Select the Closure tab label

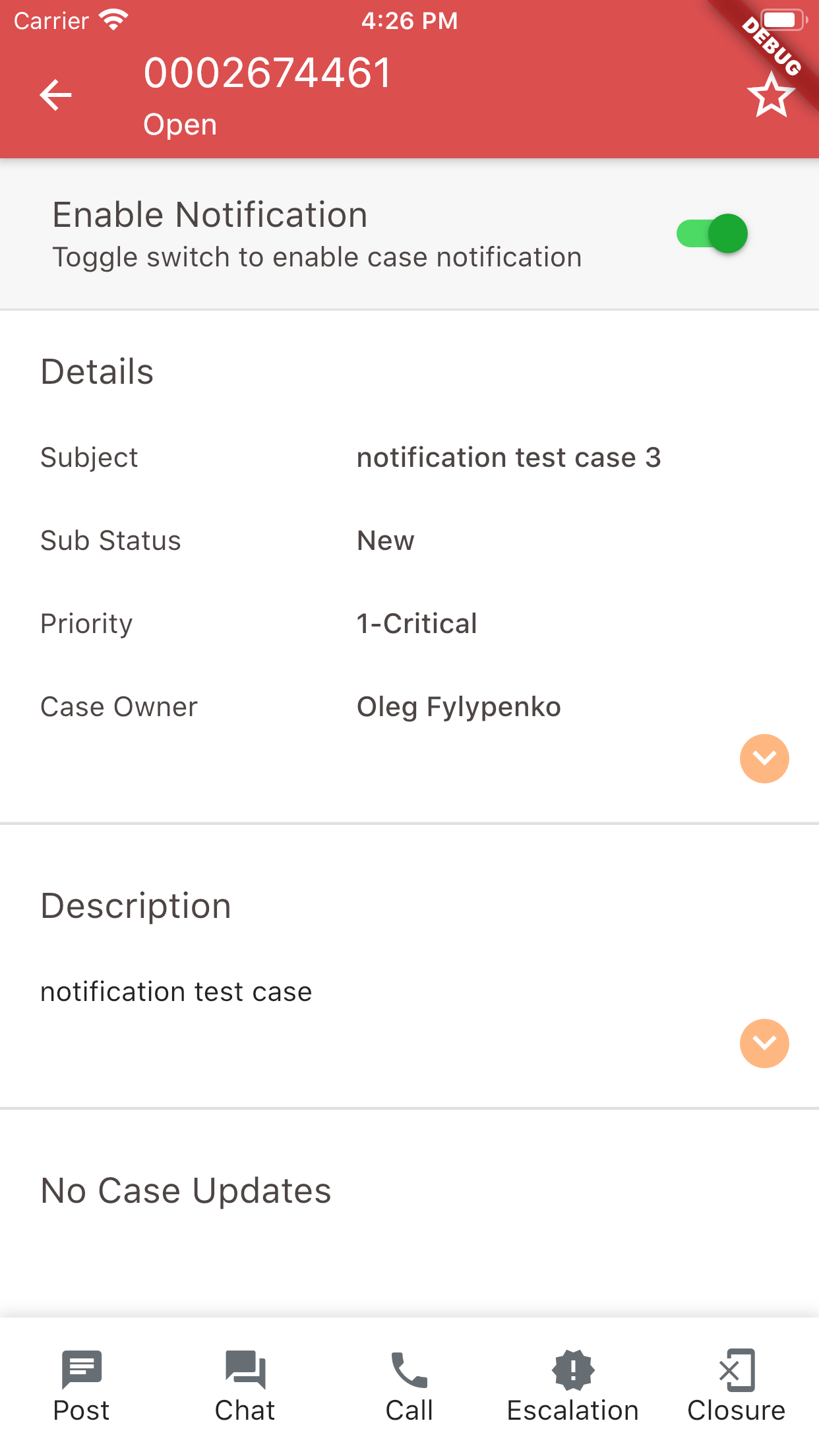737,1410
